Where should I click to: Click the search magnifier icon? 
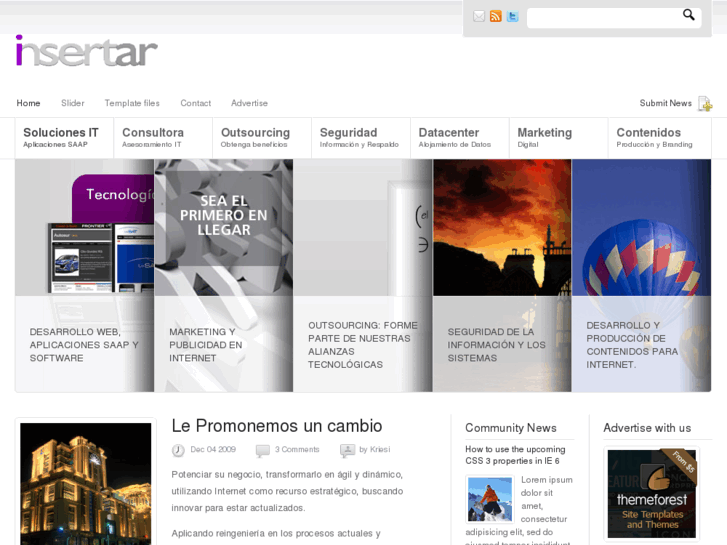pos(689,15)
